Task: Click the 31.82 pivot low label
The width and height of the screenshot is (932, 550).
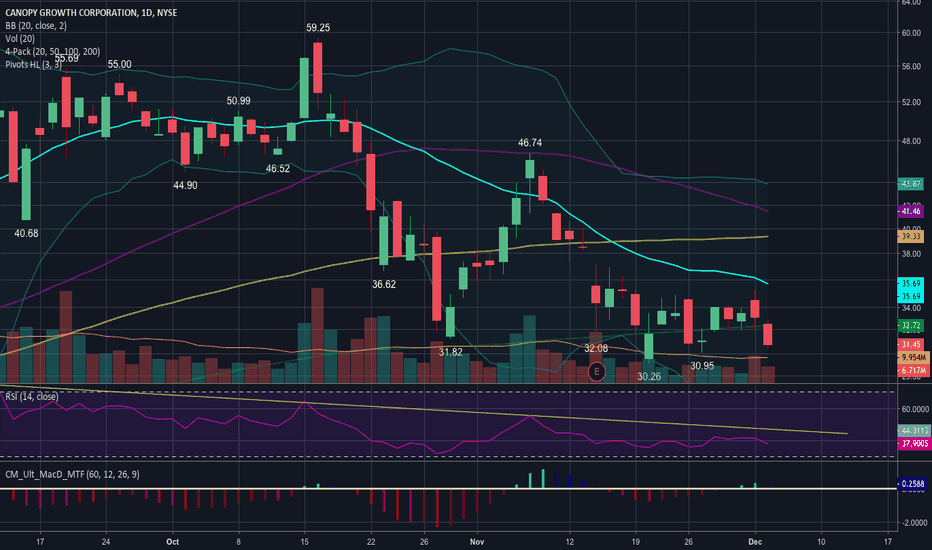Action: [x=451, y=353]
